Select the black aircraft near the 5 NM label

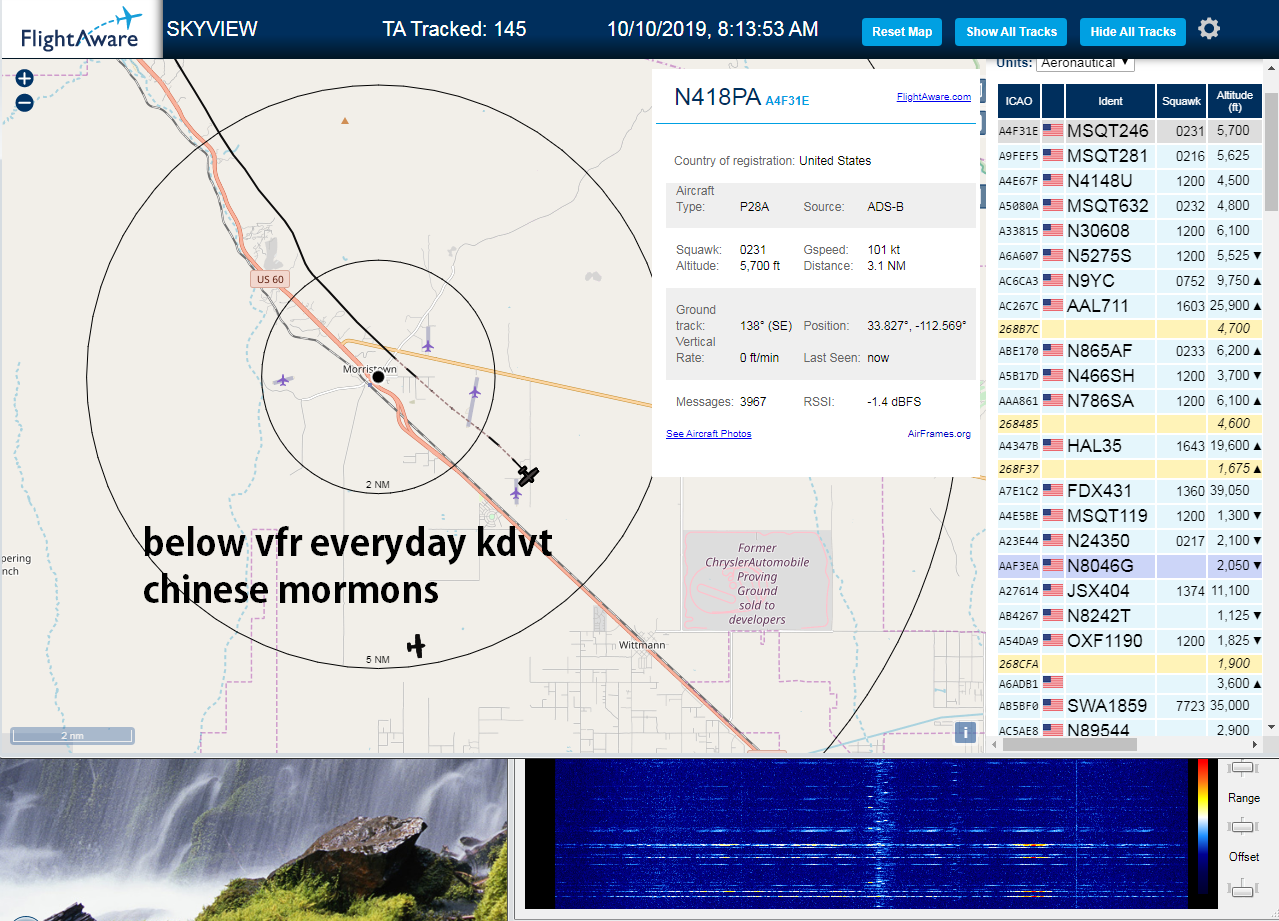click(416, 647)
